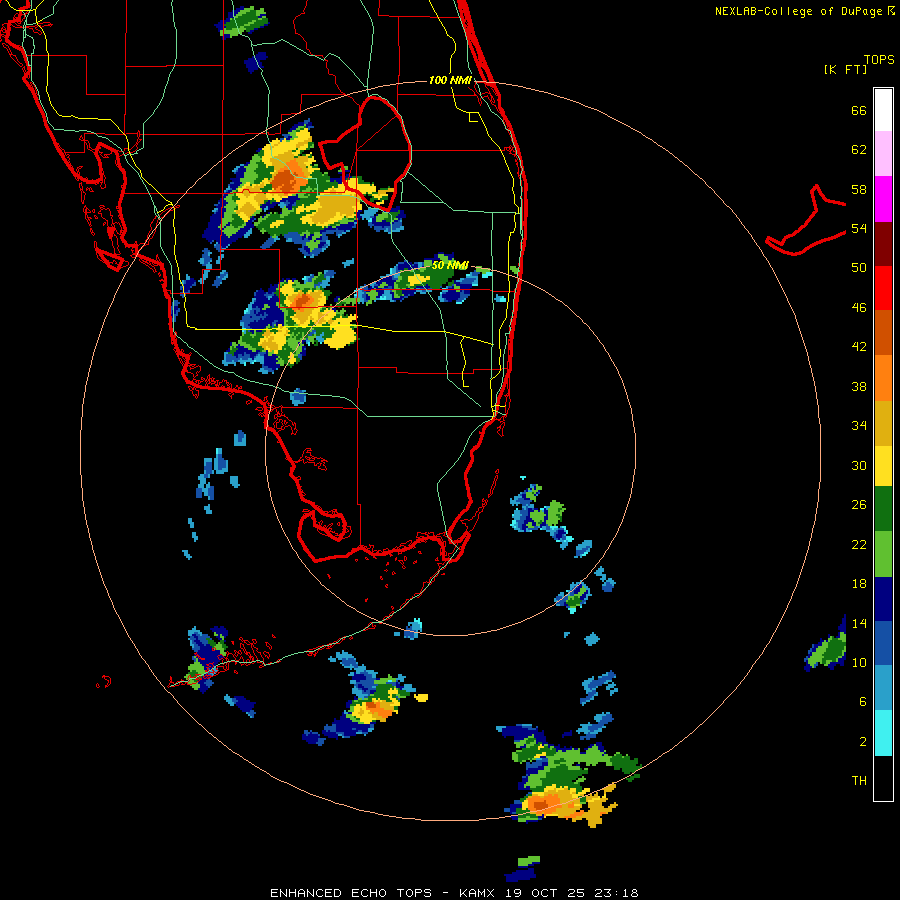Click the ENHANCED ECHO TOPS caption text
The height and width of the screenshot is (900, 900).
pyautogui.click(x=351, y=893)
